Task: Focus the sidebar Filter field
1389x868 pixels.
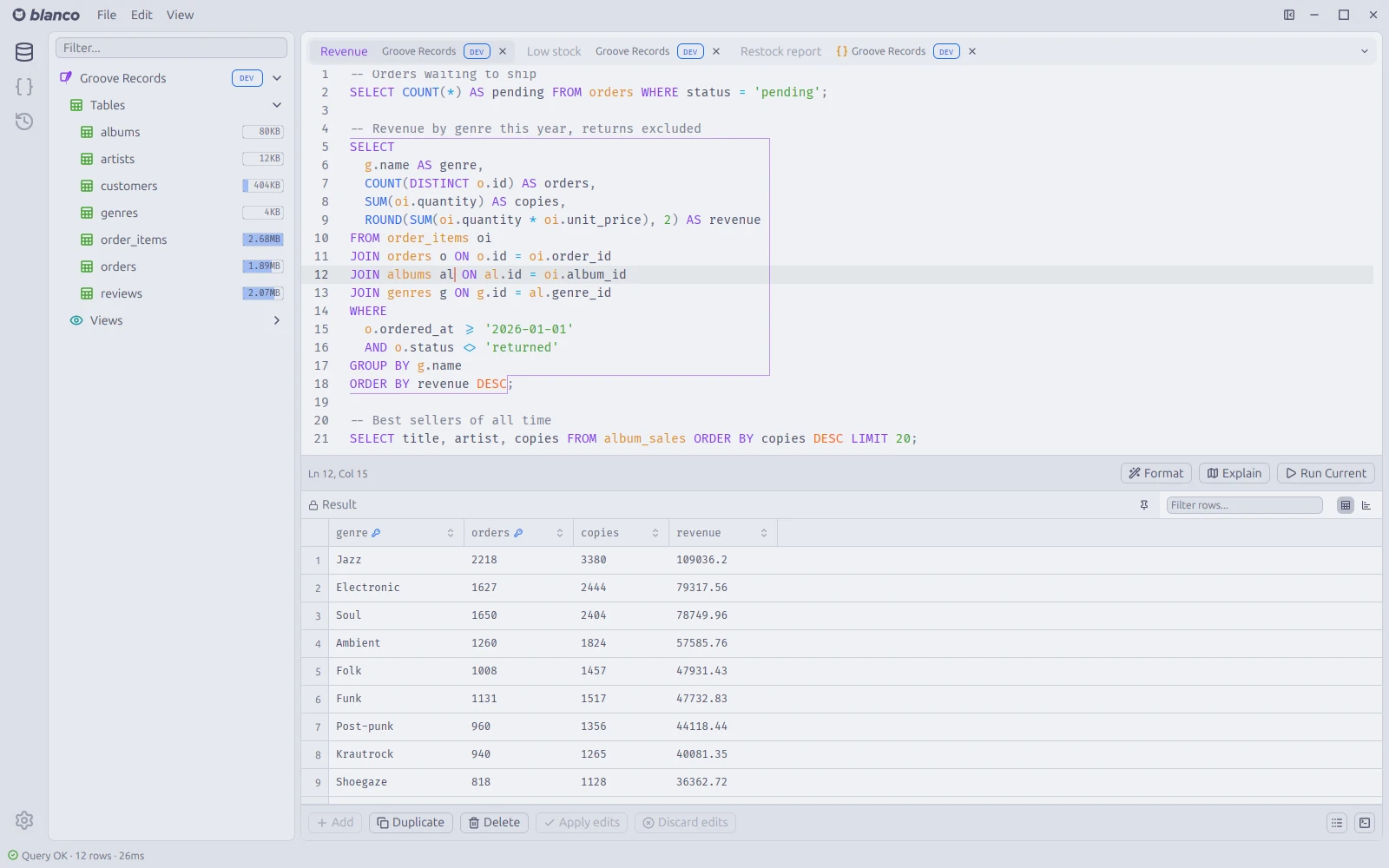Action: pos(171,48)
